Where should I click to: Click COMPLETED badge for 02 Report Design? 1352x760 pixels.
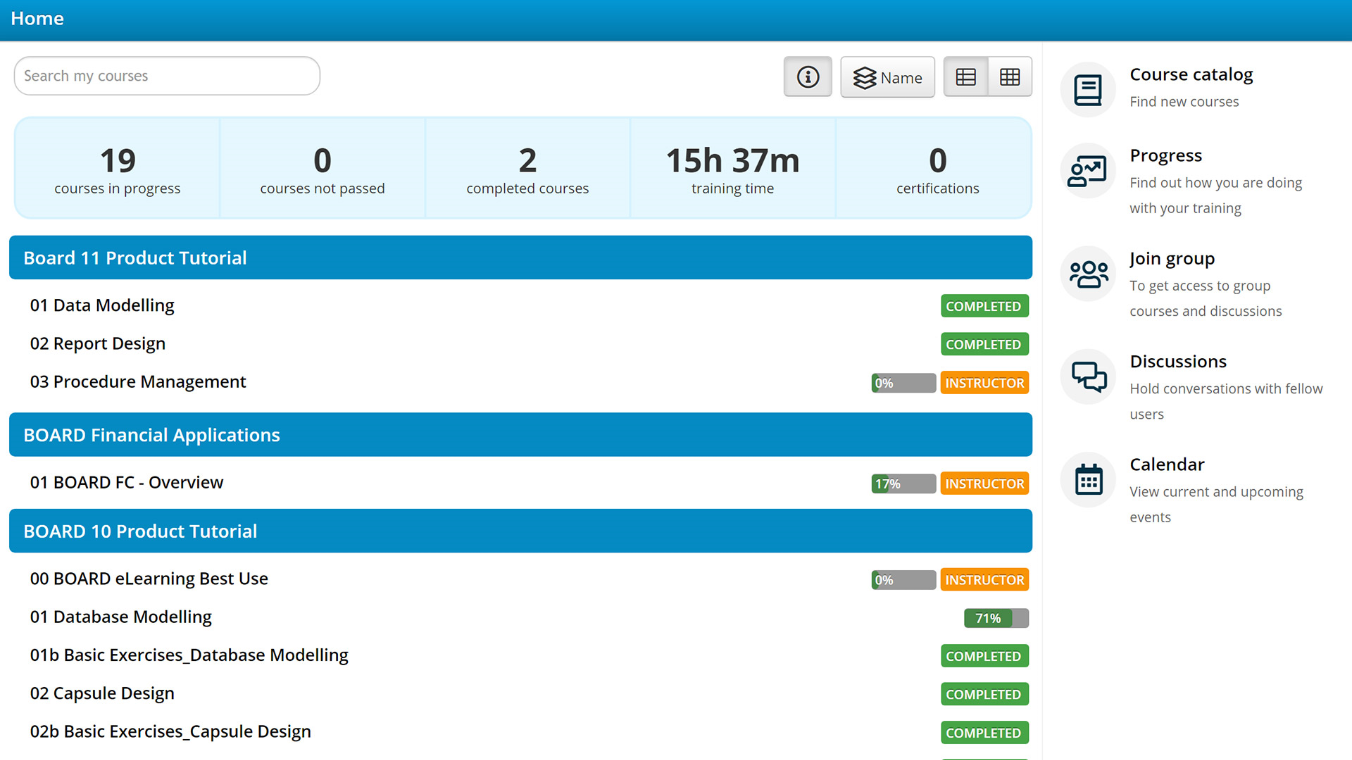pos(985,344)
